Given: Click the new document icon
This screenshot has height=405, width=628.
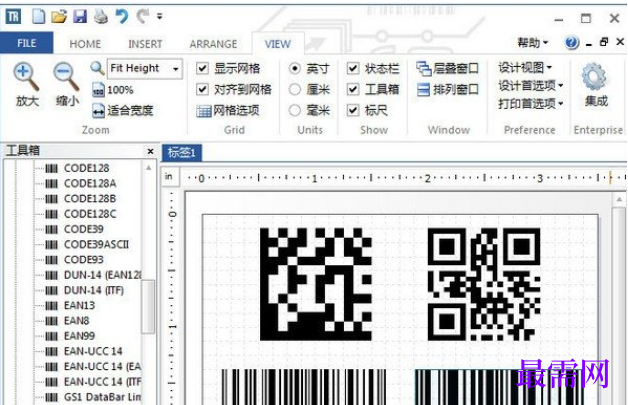Looking at the screenshot, I should pyautogui.click(x=38, y=16).
